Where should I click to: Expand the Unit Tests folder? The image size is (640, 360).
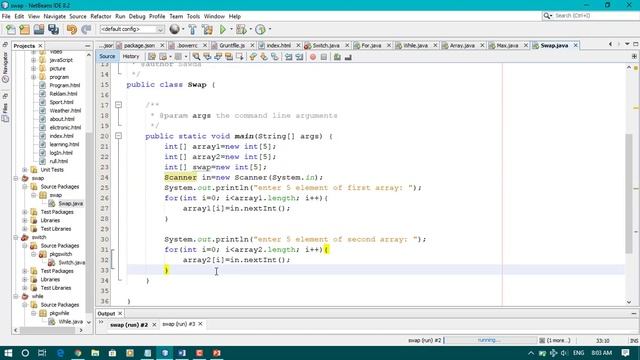[x=25, y=170]
